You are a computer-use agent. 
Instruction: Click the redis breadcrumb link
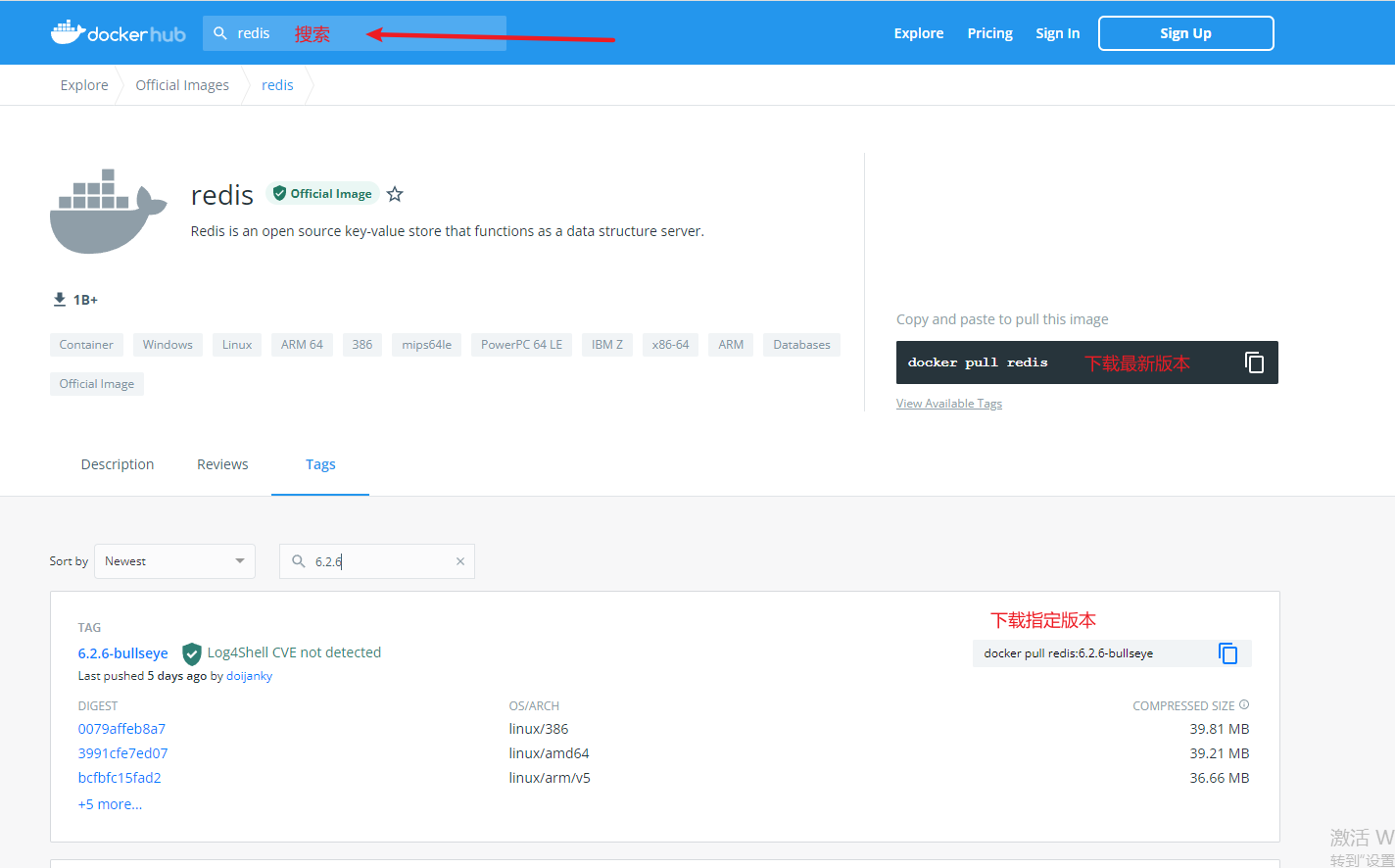point(277,85)
